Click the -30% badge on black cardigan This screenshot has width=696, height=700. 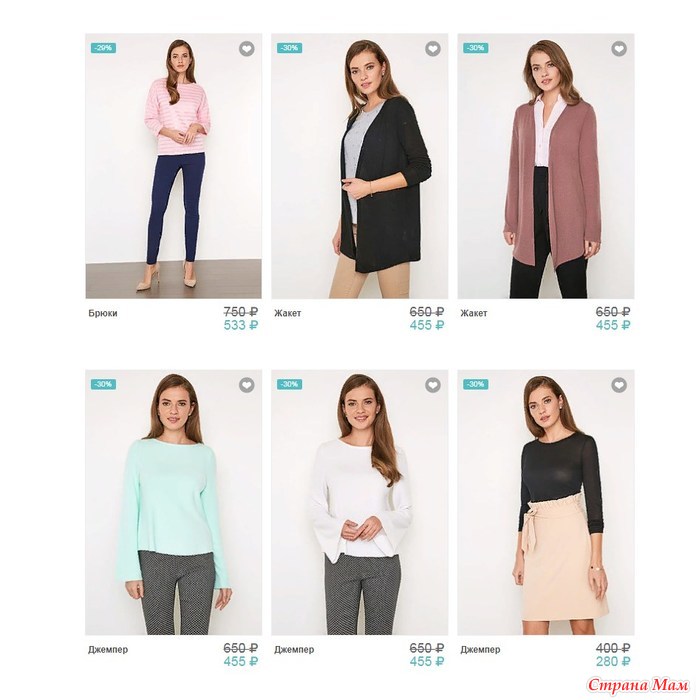click(x=290, y=48)
